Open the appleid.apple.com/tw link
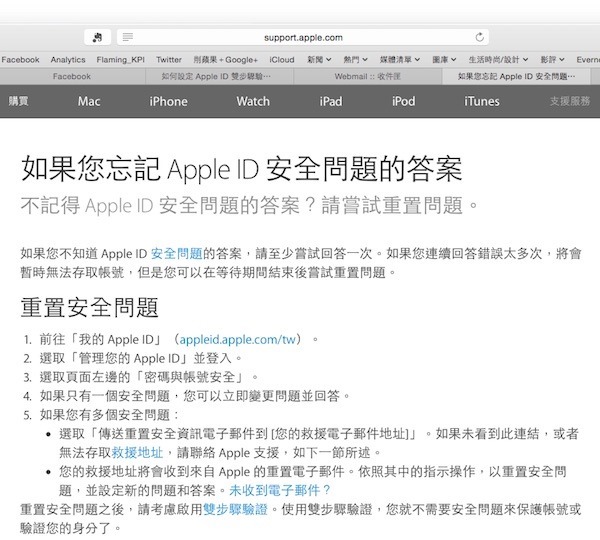 pyautogui.click(x=238, y=339)
